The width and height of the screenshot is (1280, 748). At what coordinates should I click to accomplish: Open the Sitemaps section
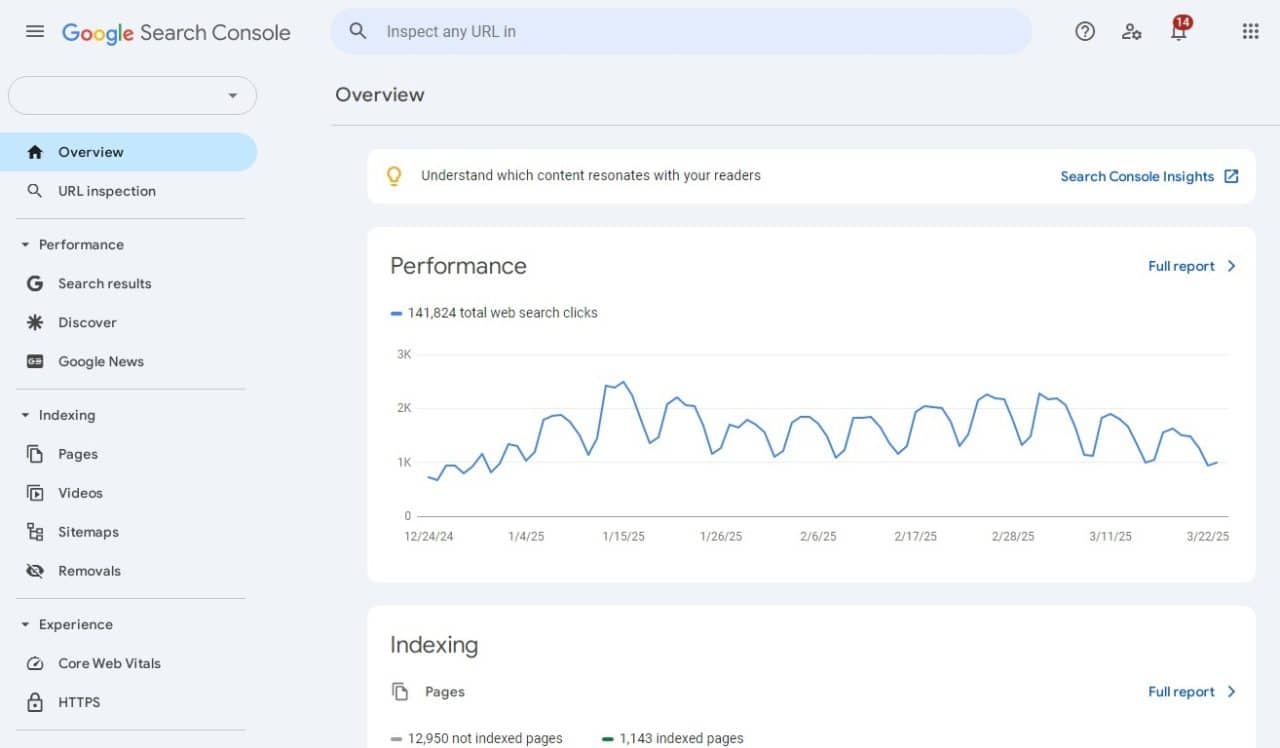88,531
